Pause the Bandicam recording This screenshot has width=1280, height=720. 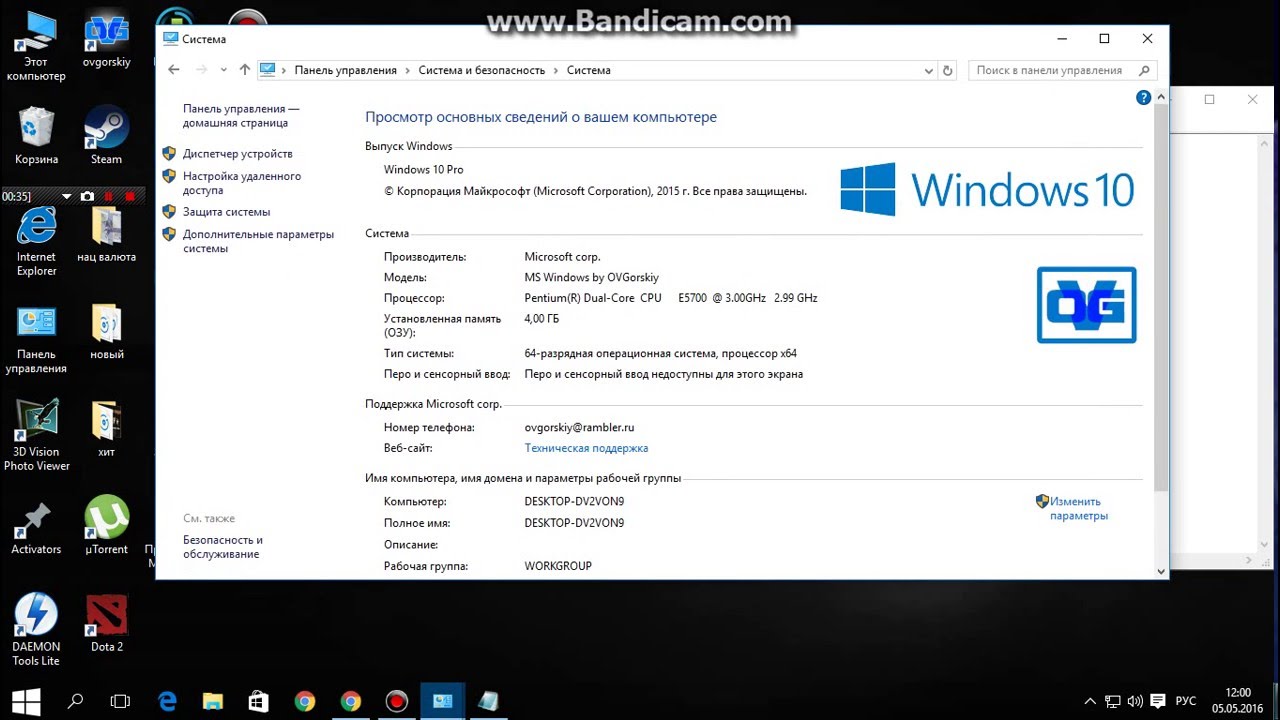108,196
